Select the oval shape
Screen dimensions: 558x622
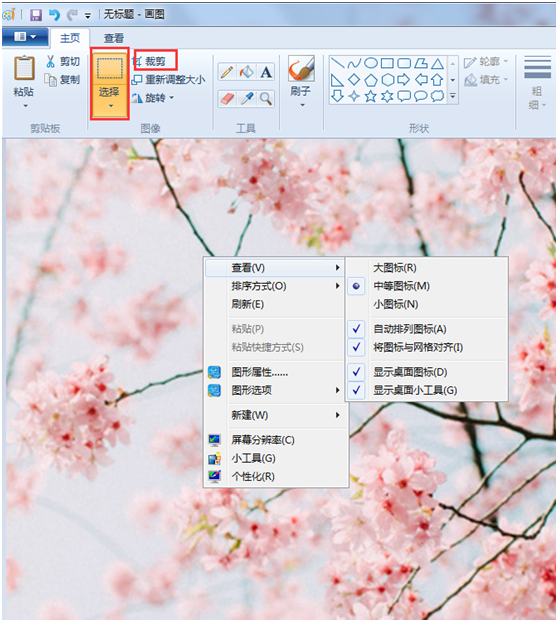pos(370,63)
